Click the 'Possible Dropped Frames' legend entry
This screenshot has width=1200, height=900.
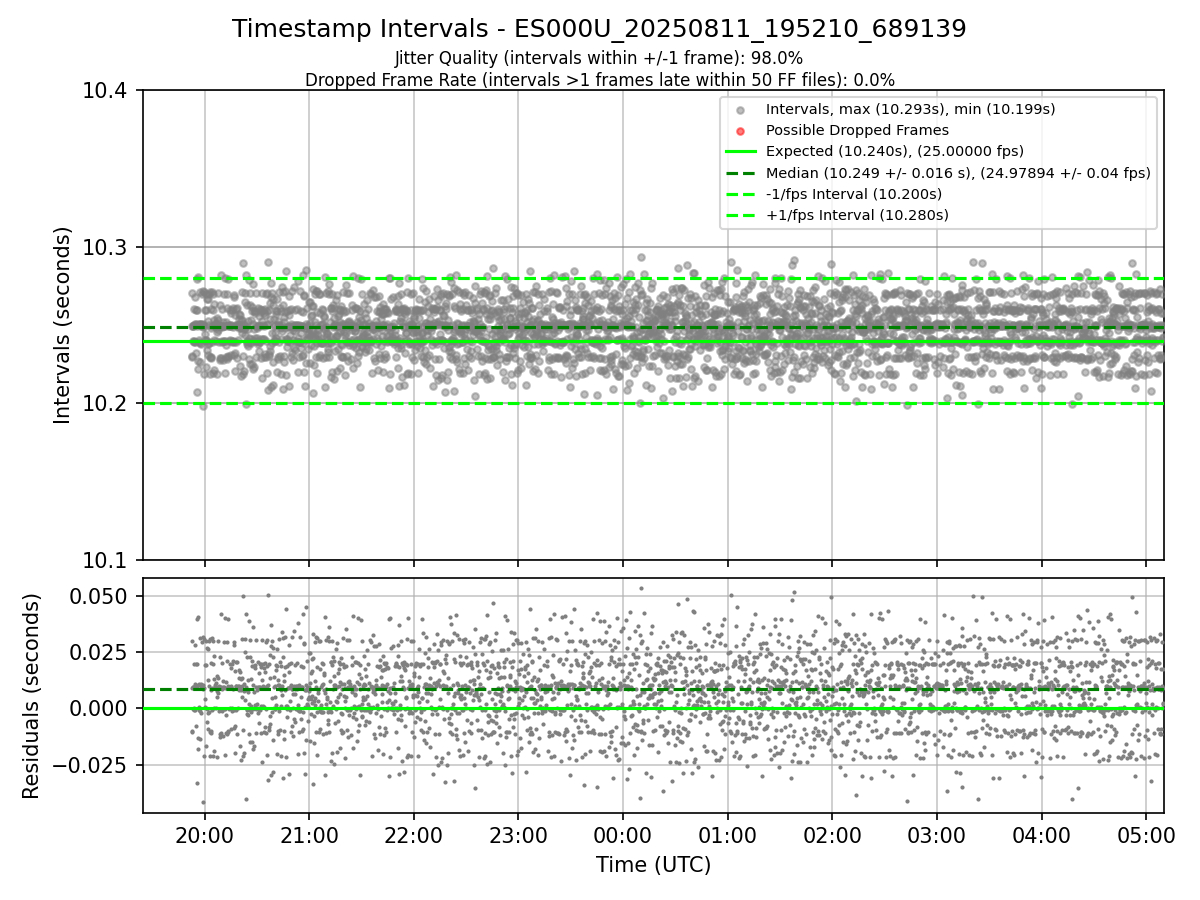click(x=857, y=130)
